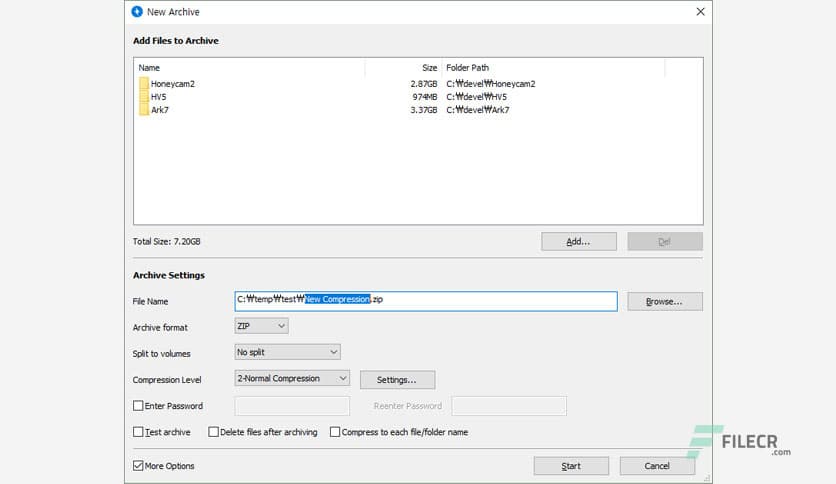Toggle the Test archive checkbox
Viewport: 836px width, 484px height.
pyautogui.click(x=138, y=432)
